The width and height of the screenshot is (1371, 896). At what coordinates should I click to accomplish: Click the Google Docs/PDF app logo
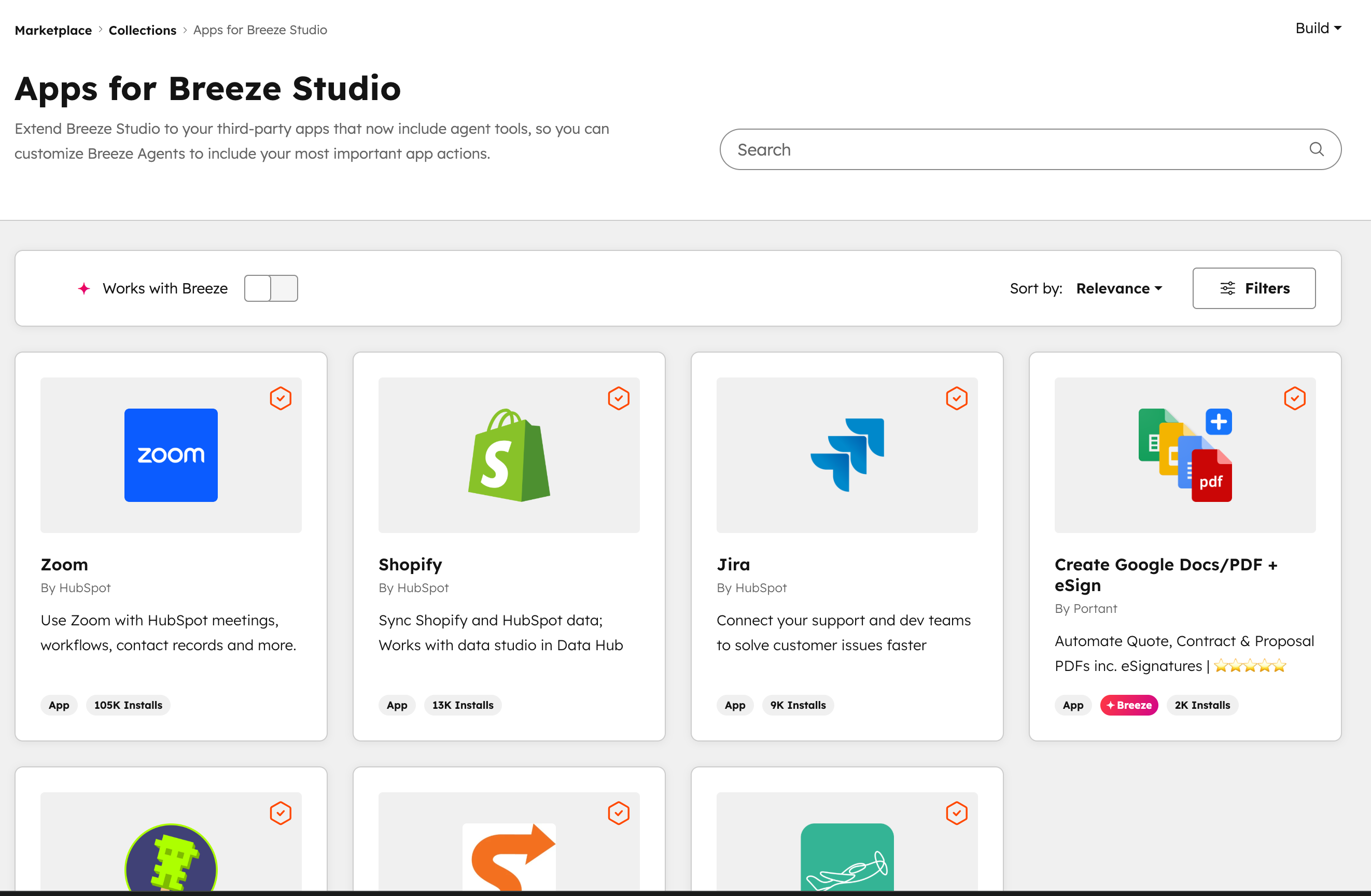(1185, 455)
